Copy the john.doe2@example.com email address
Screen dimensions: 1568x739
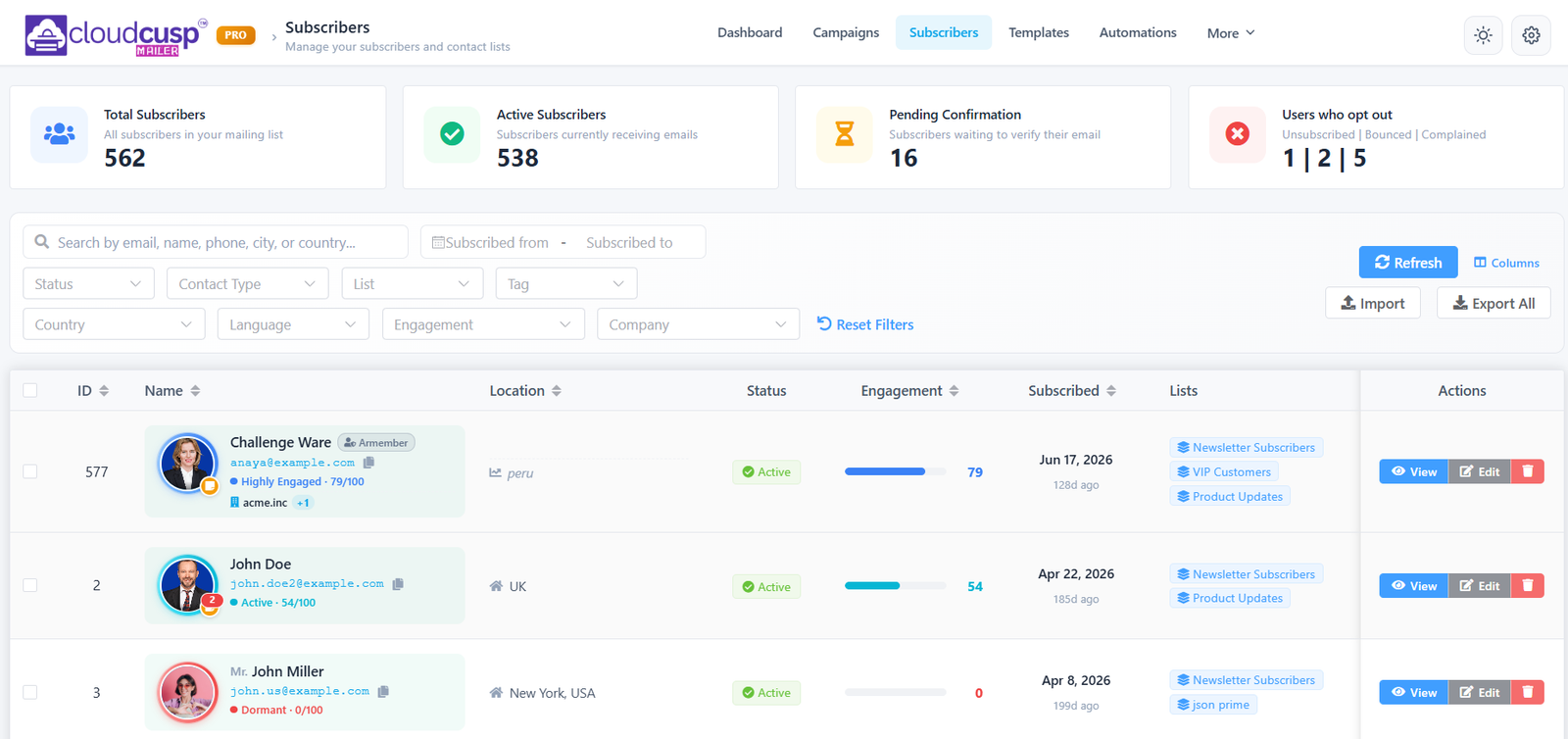click(x=398, y=584)
